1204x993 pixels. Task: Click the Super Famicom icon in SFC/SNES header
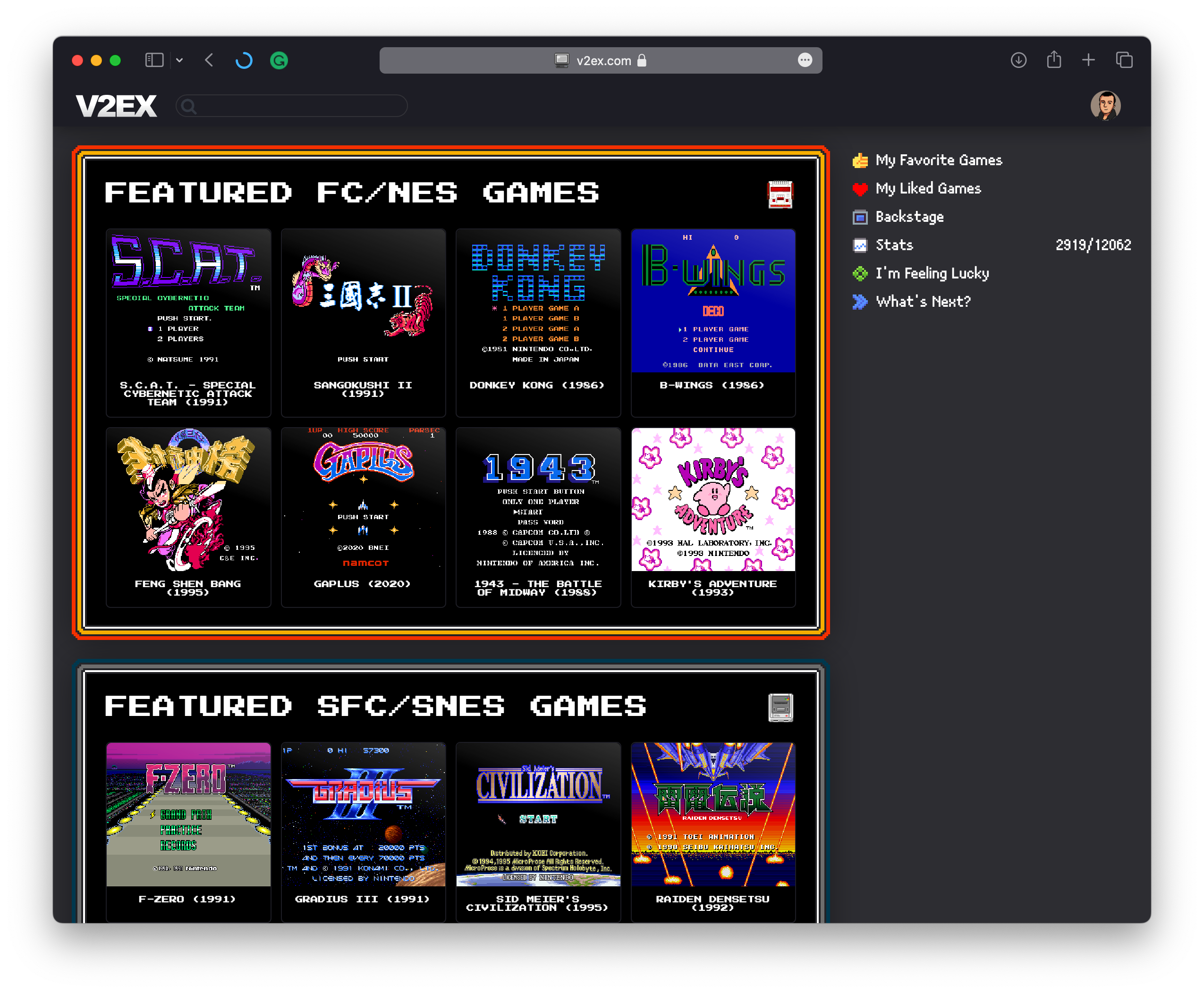pyautogui.click(x=782, y=707)
